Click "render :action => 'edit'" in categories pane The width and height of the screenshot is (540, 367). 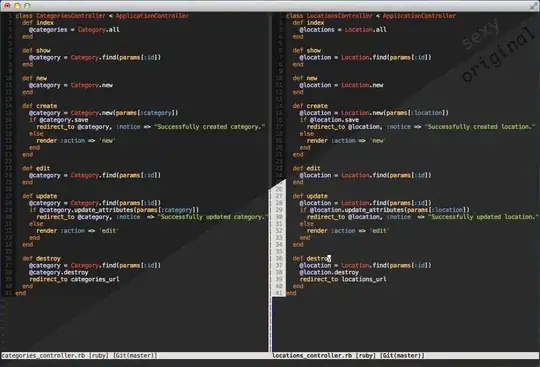coord(78,231)
